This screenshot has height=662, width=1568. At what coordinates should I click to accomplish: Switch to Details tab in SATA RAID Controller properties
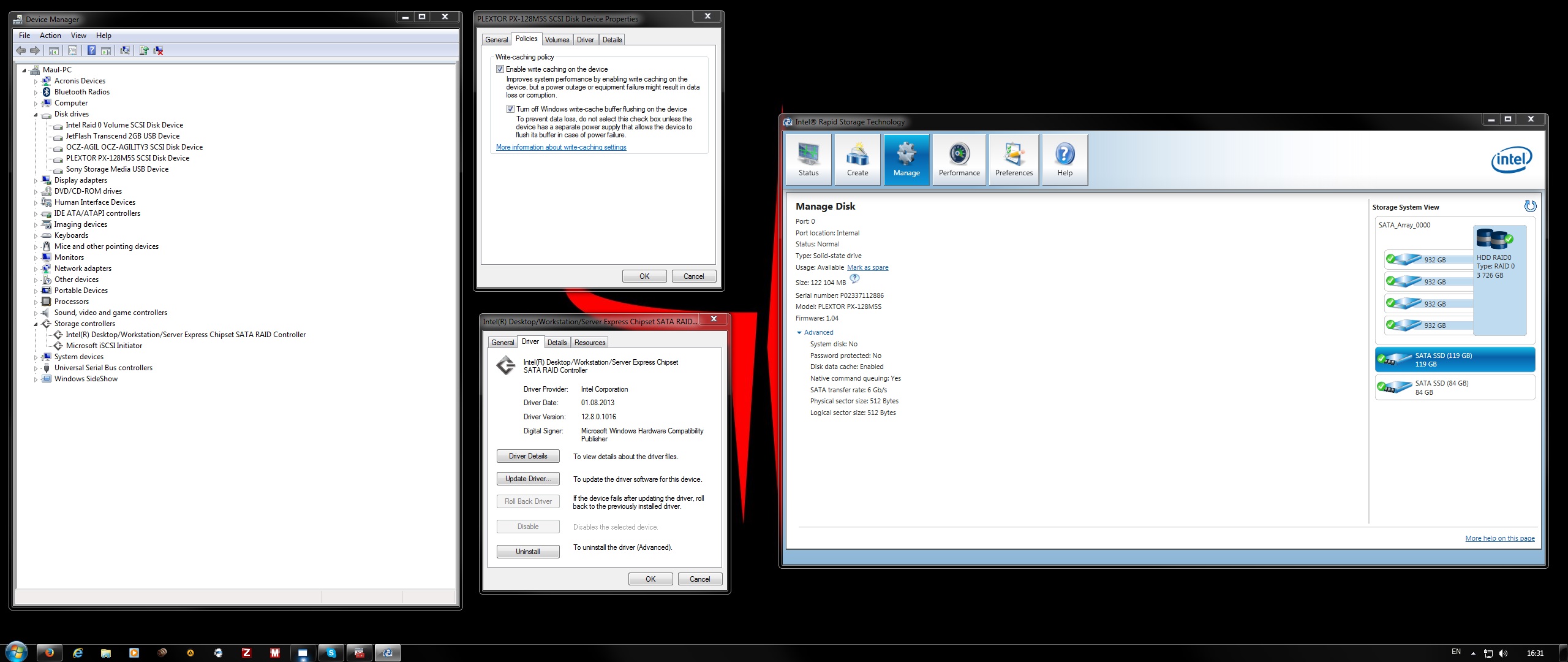[x=557, y=343]
